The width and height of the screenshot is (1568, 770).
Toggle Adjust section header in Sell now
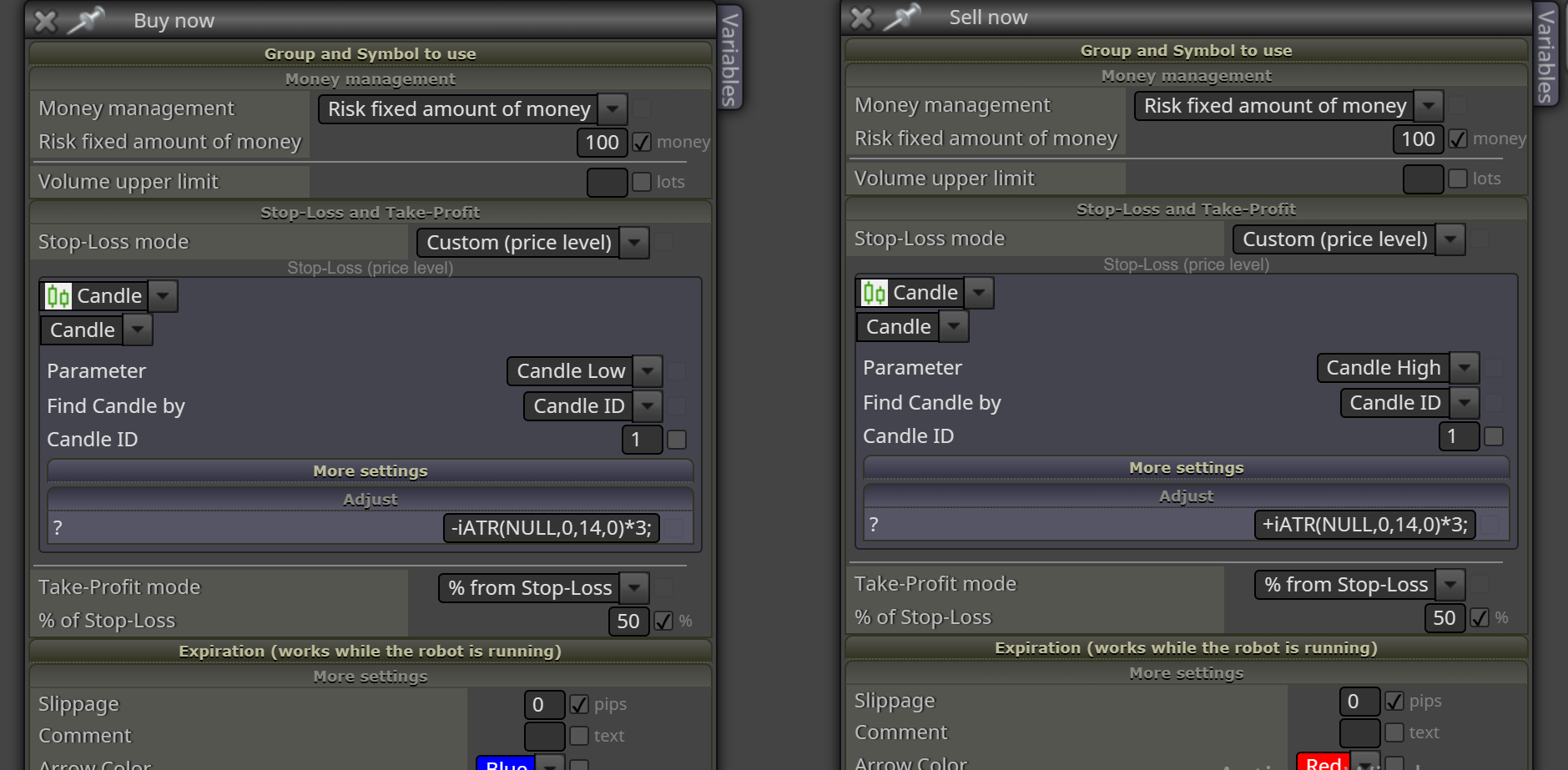[x=1187, y=496]
